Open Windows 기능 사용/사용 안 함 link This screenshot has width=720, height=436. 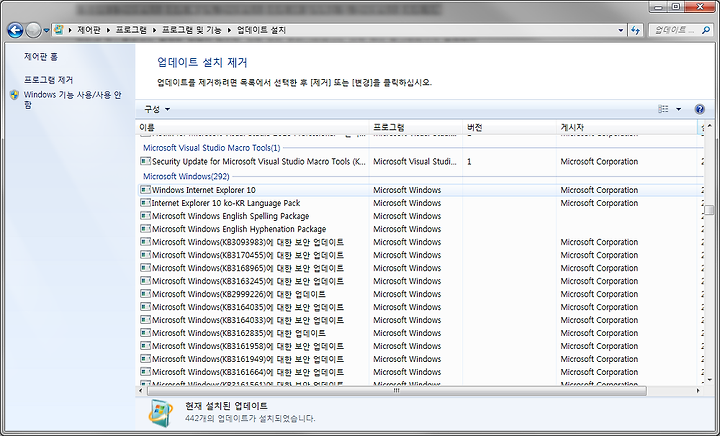click(73, 100)
